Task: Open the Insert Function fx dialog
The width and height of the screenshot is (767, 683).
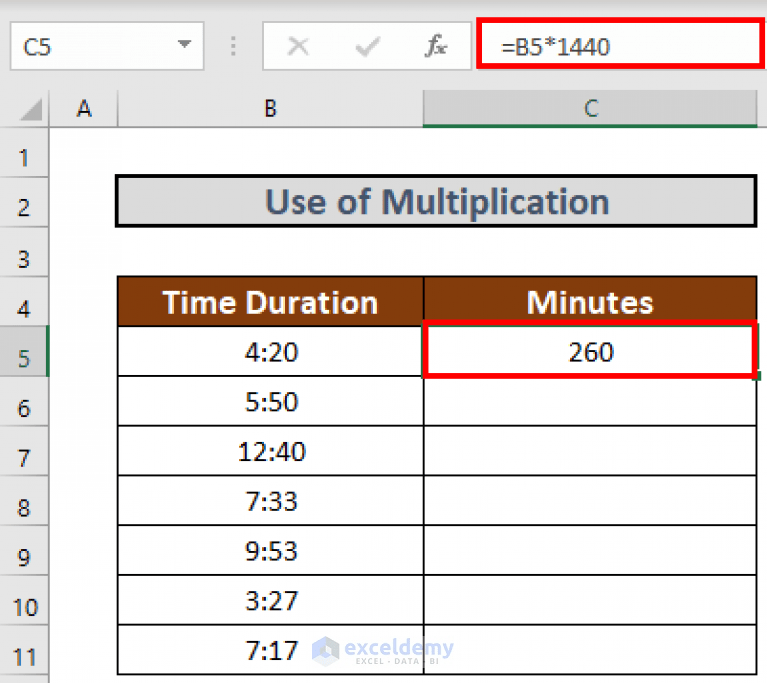Action: pos(435,46)
